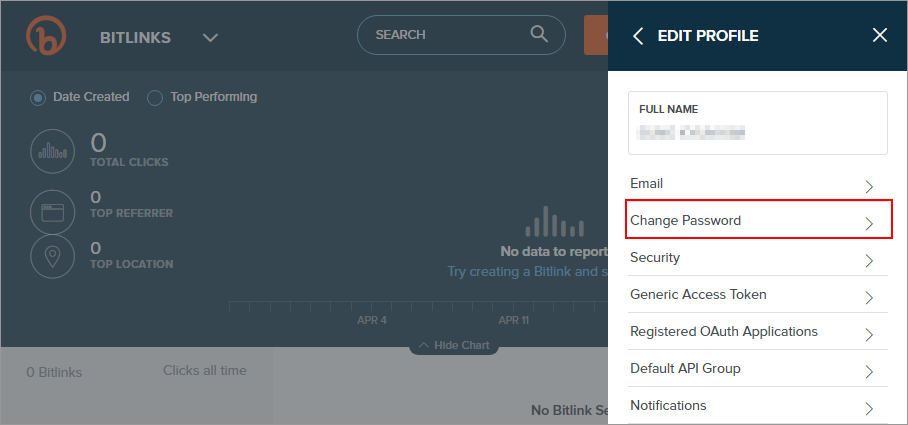
Task: Select the Date Created radio button
Action: 38,98
